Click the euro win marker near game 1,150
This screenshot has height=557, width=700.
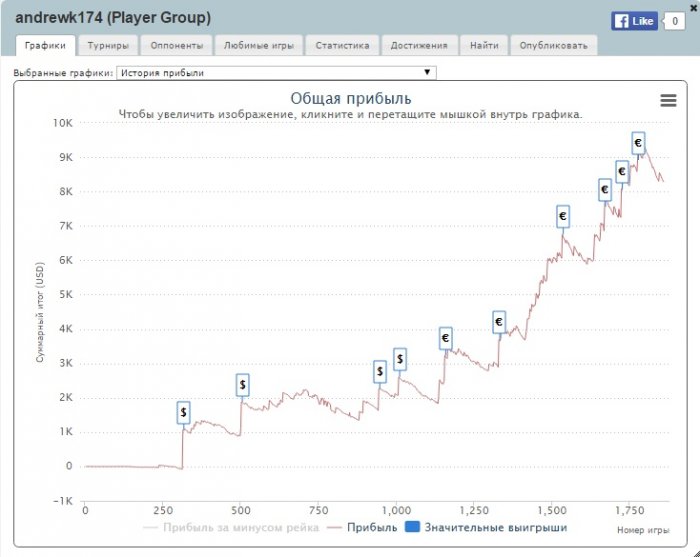point(445,339)
